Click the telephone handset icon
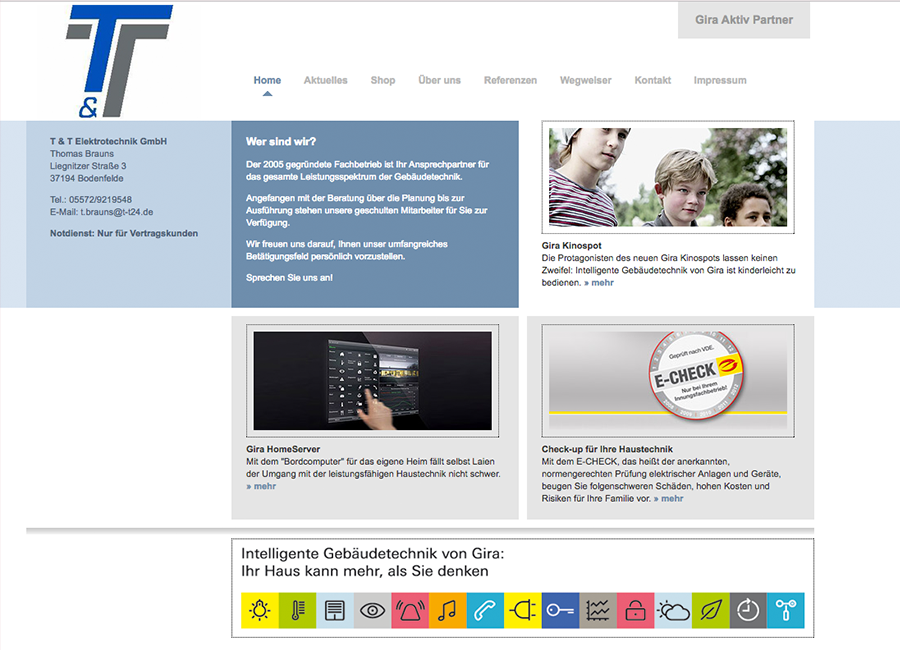The image size is (900, 650). coord(486,610)
